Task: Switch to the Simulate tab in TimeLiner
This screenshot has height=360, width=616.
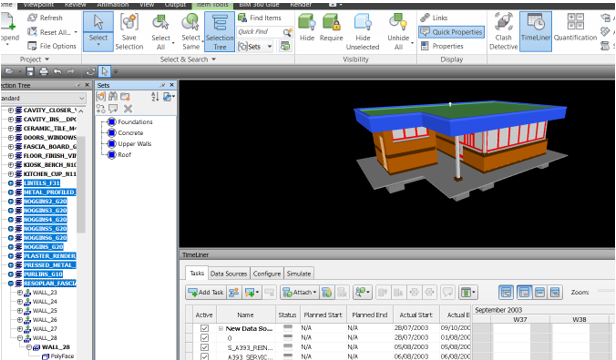Action: pyautogui.click(x=299, y=274)
